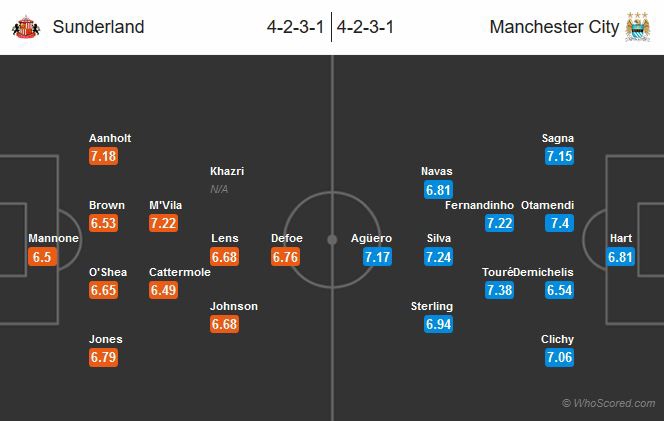Viewport: 664px width, 421px height.
Task: Click Cattermole's 6.49 rating badge
Action: click(x=164, y=290)
